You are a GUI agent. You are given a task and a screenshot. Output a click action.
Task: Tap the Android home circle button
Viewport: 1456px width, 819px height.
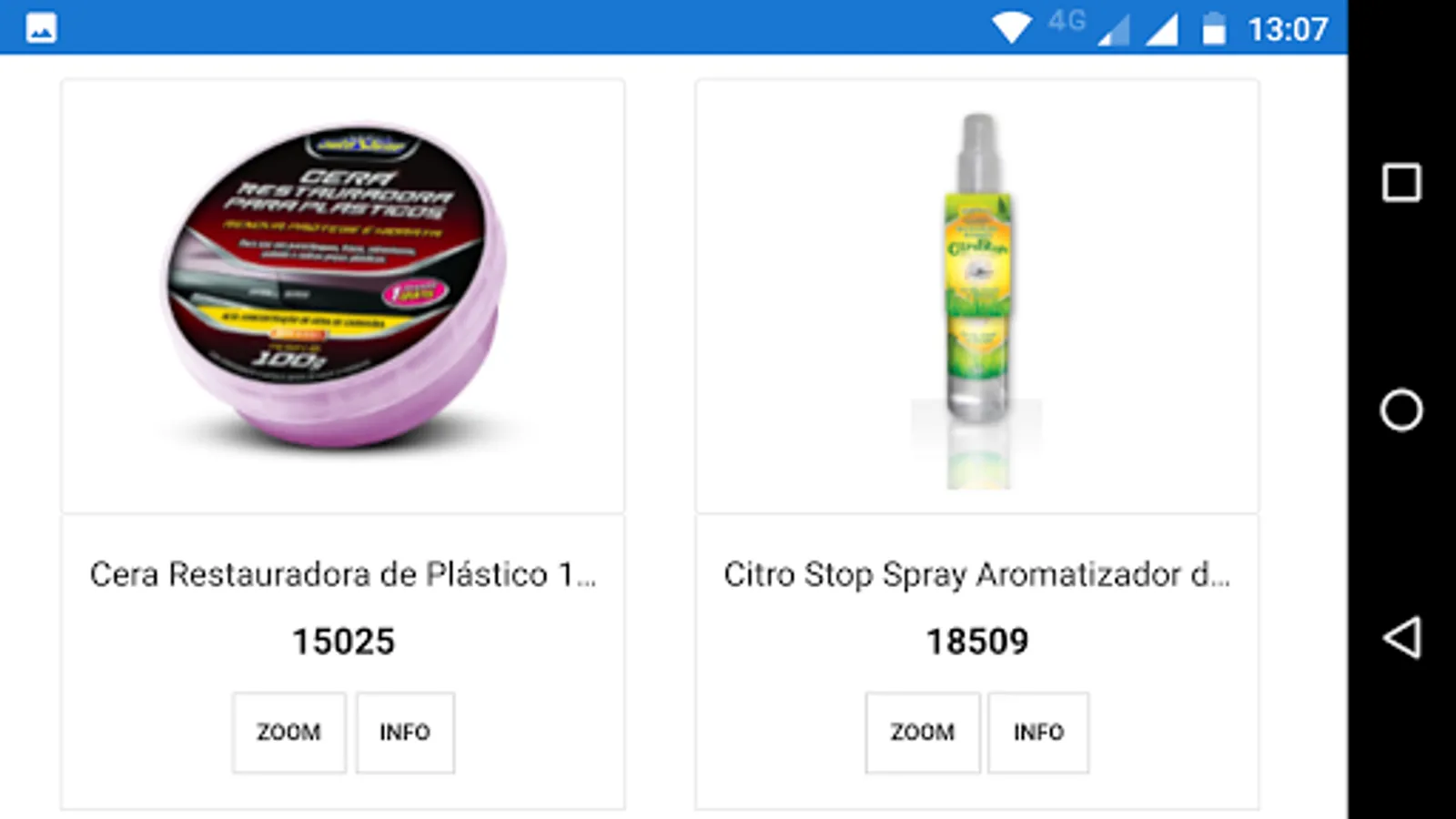click(1401, 409)
